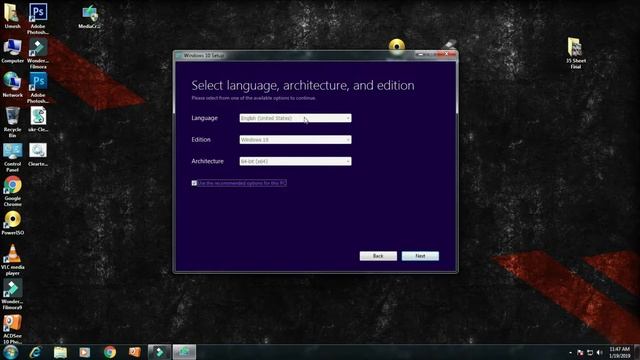Open the Control Panel desktop icon
The height and width of the screenshot is (360, 640).
(x=12, y=157)
